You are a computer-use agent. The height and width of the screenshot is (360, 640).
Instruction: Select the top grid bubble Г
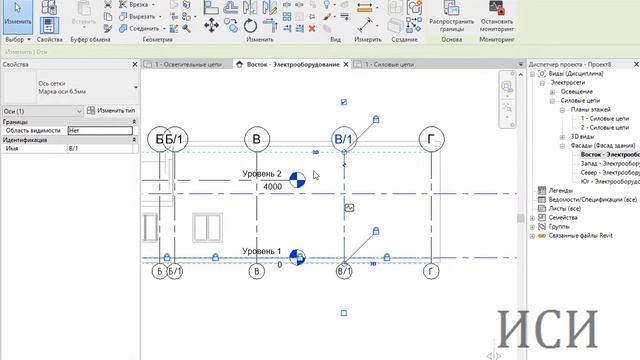[x=431, y=139]
